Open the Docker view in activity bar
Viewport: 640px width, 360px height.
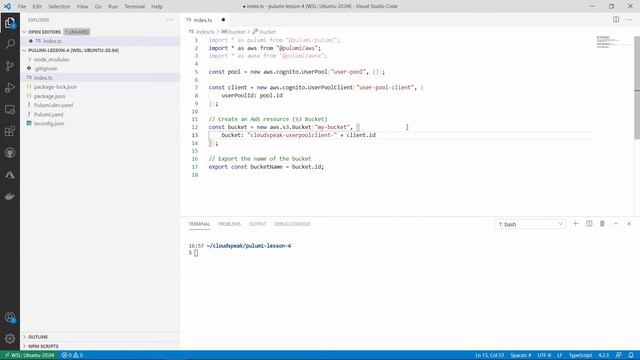(10, 196)
